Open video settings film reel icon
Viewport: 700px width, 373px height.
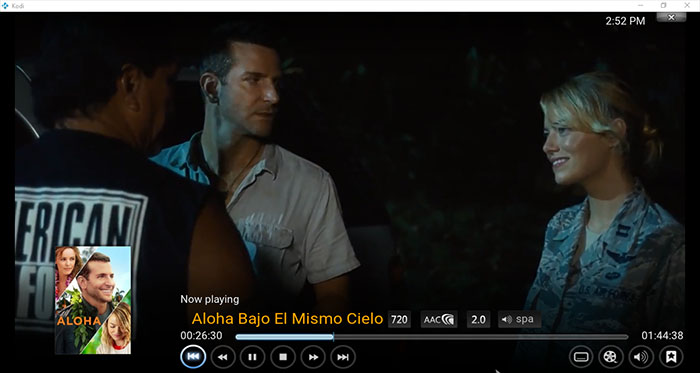pos(611,356)
